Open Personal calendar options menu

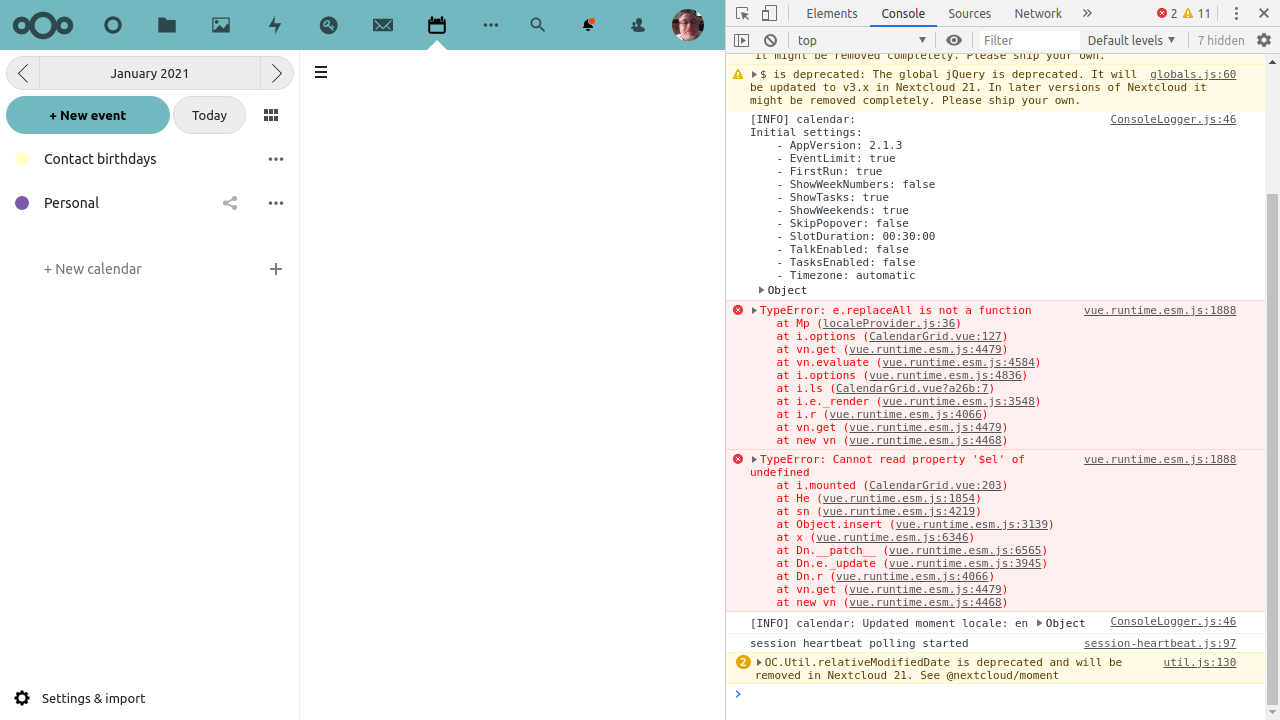pos(276,203)
